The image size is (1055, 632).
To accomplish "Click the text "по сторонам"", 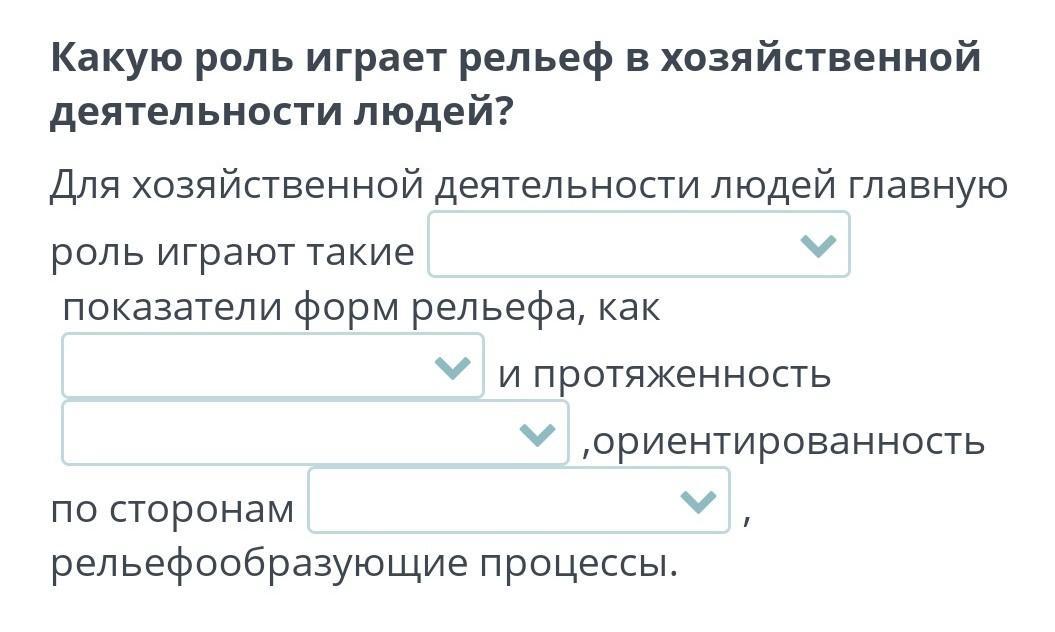I will [x=172, y=508].
